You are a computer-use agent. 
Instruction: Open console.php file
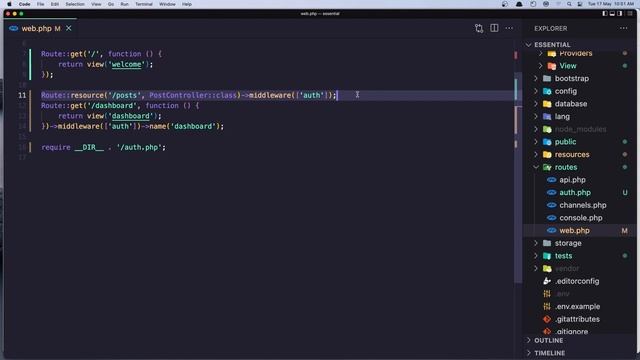point(580,218)
